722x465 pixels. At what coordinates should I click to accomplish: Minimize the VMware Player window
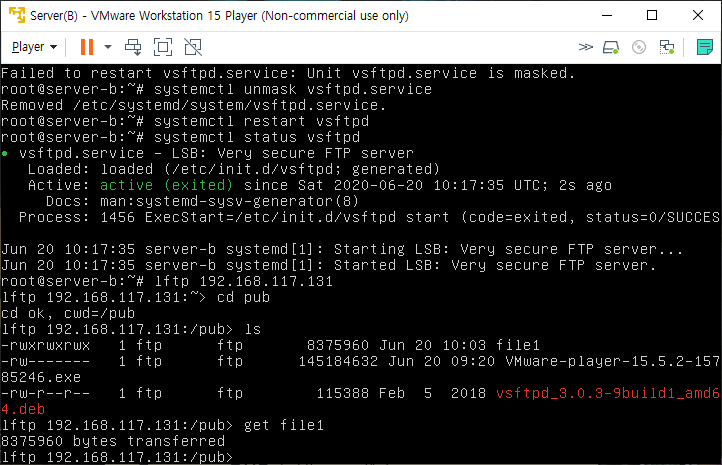pos(606,15)
